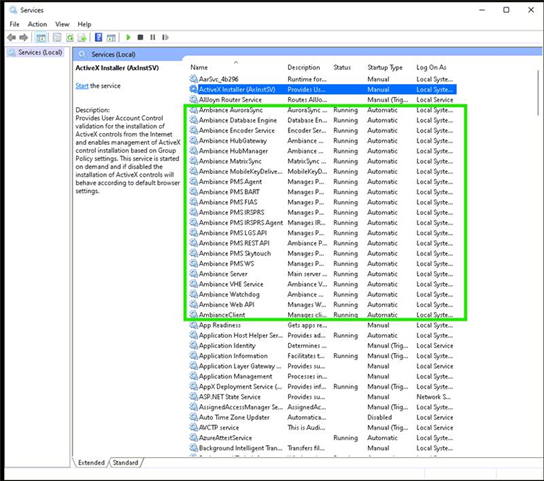The image size is (544, 481).
Task: Select the Ambiance HubGateway service
Action: point(323,141)
